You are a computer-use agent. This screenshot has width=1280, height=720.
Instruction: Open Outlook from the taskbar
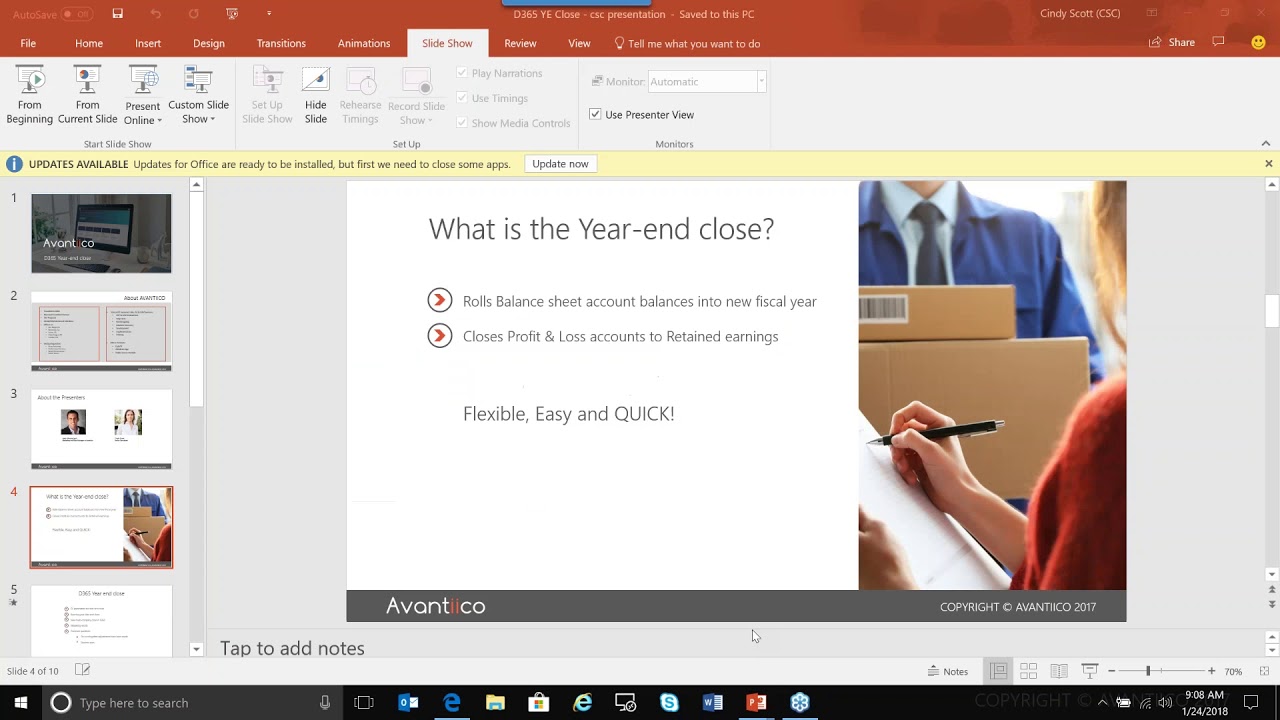click(x=408, y=703)
